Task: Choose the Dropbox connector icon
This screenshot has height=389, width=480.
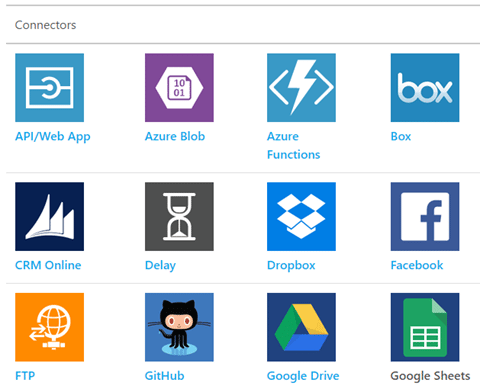Action: (x=301, y=216)
